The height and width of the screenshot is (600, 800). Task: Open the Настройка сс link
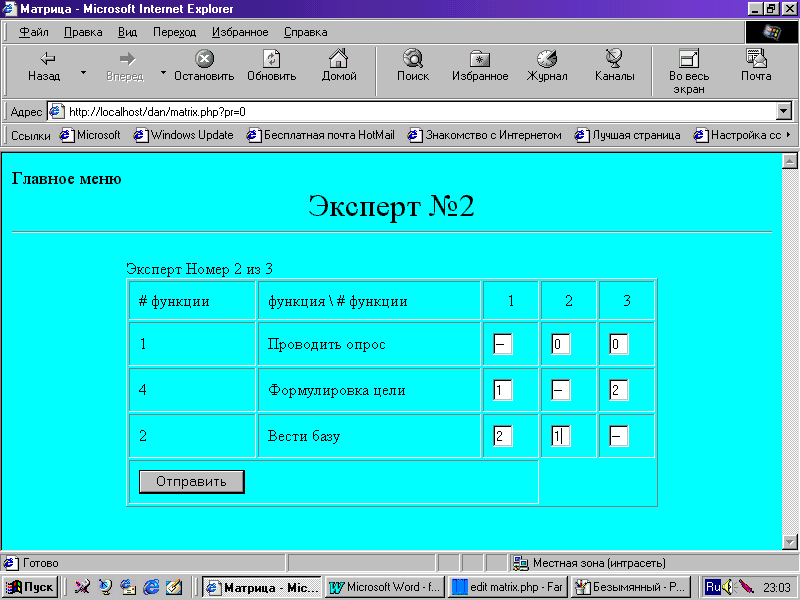737,135
